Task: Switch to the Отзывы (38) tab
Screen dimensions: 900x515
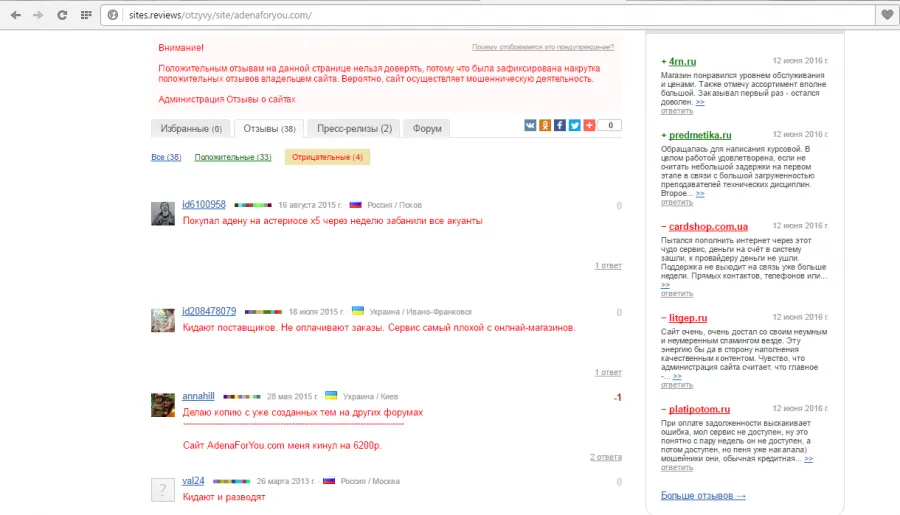Action: pos(269,129)
